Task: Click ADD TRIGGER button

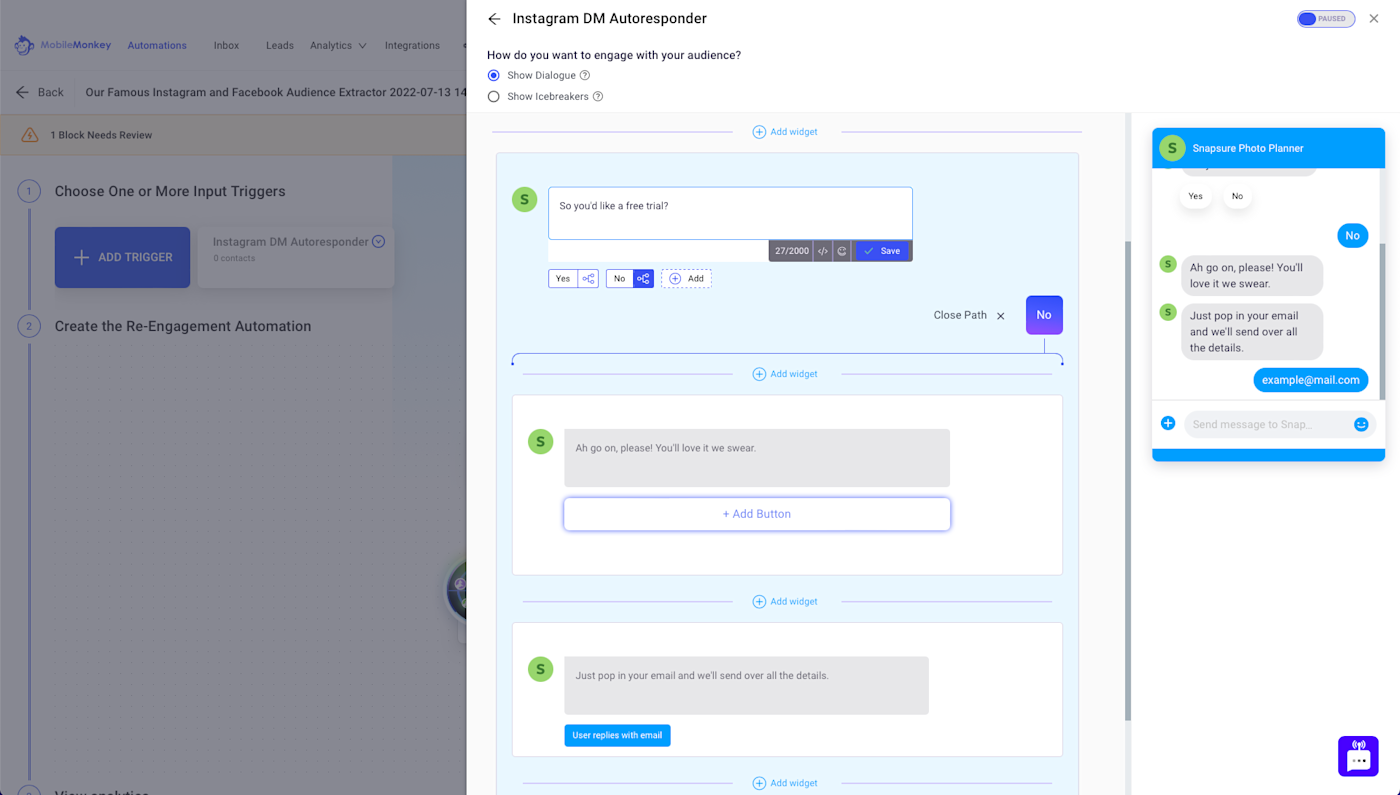Action: 122,257
